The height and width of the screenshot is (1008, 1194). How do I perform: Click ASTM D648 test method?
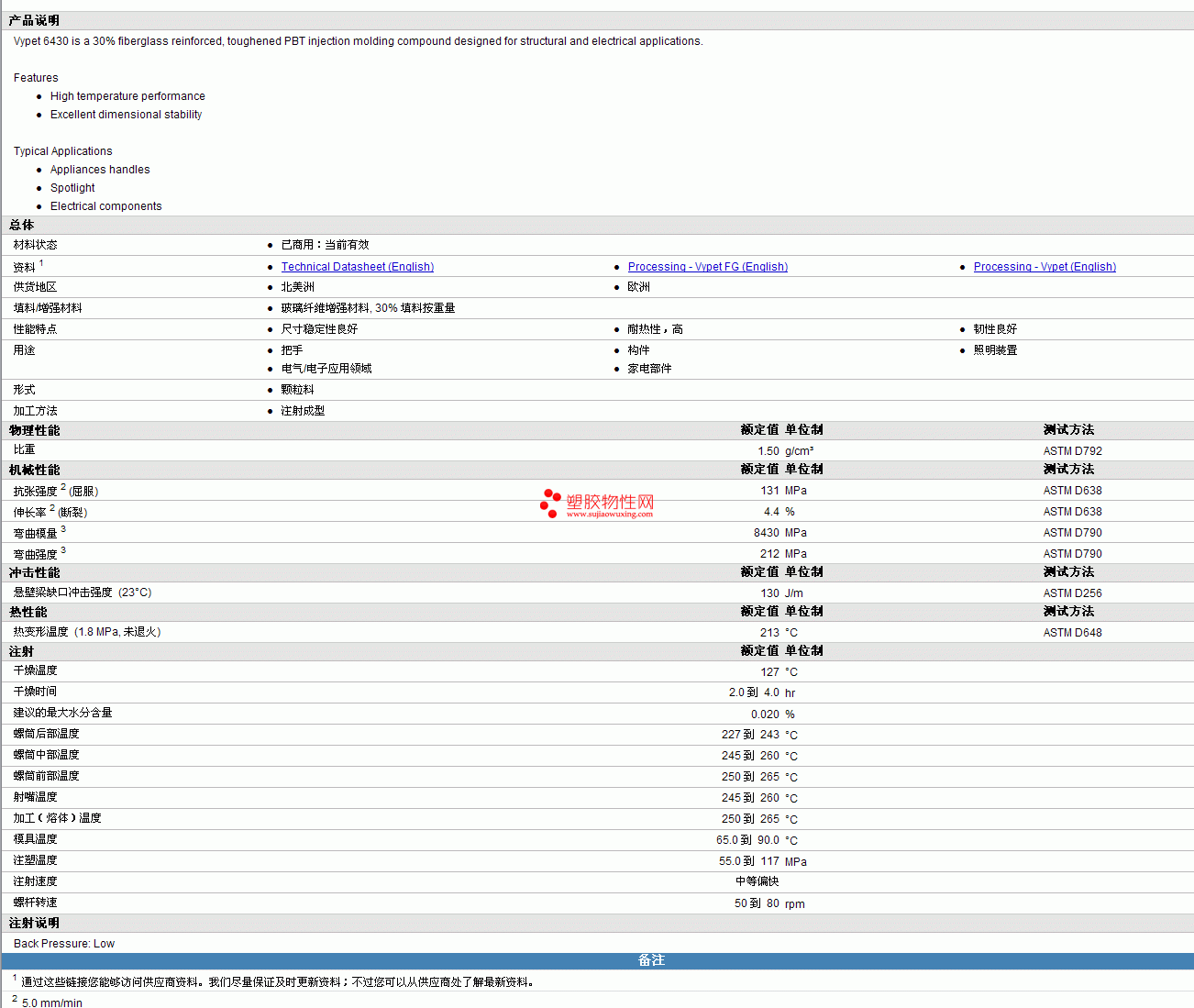pyautogui.click(x=1073, y=633)
